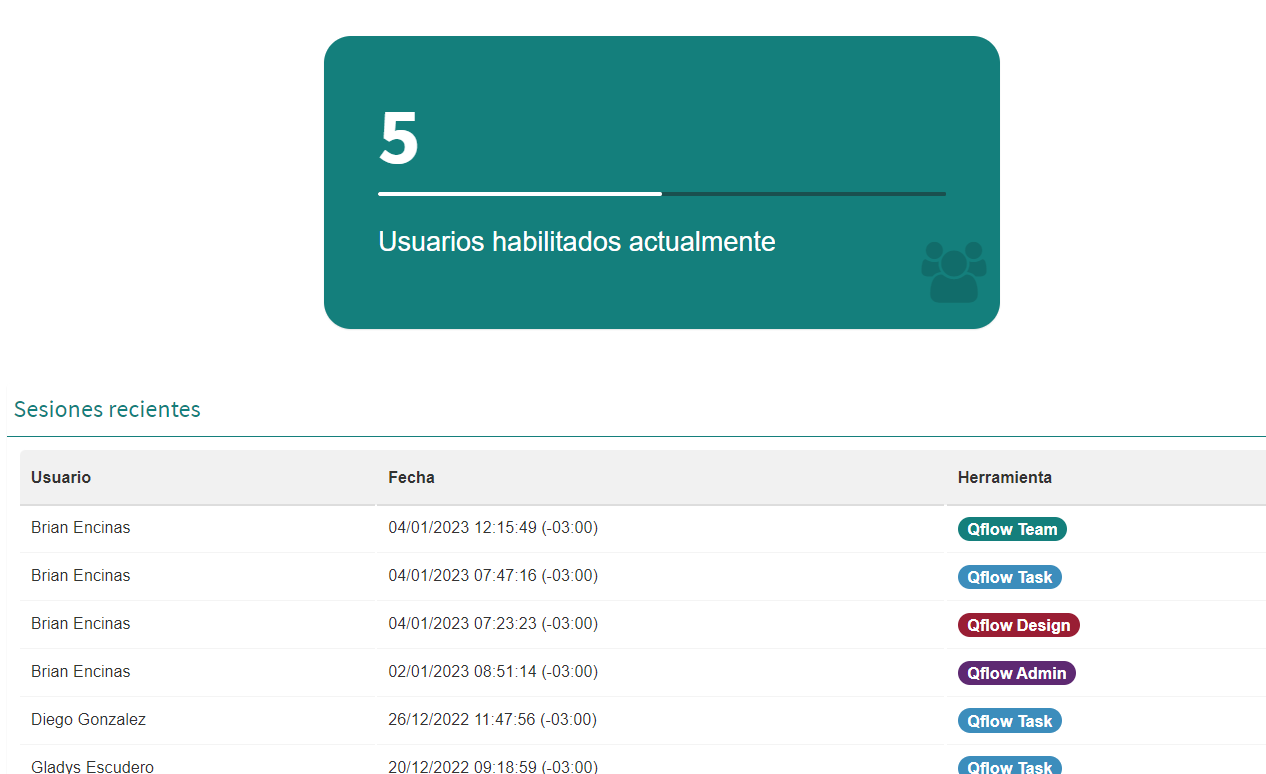Select the Qflow Design badge
1266x774 pixels.
1019,625
